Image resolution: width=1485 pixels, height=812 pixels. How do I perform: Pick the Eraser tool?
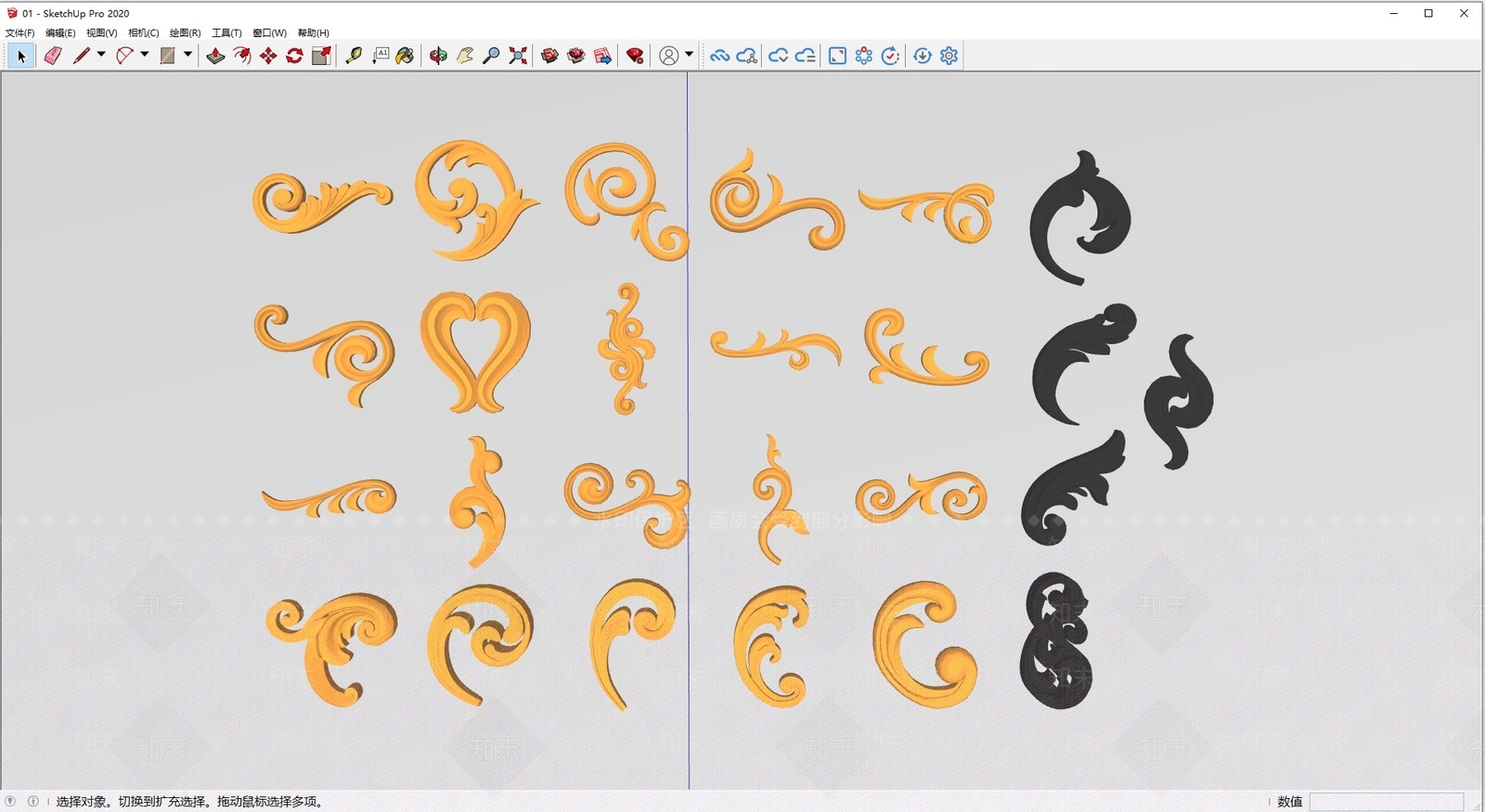coord(53,56)
